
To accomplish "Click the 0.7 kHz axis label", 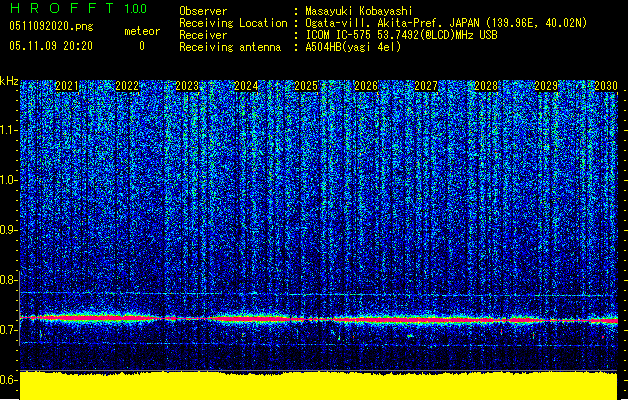I will tap(9, 330).
